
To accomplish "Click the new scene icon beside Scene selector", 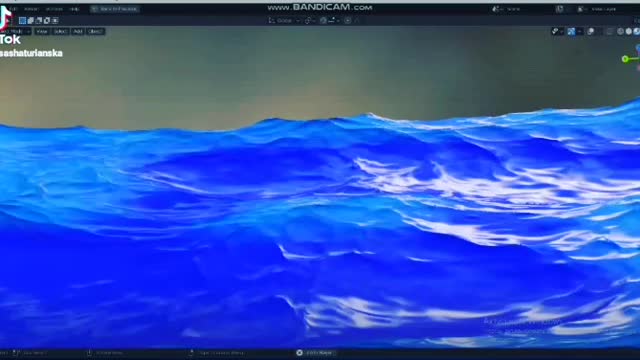I will pos(560,9).
